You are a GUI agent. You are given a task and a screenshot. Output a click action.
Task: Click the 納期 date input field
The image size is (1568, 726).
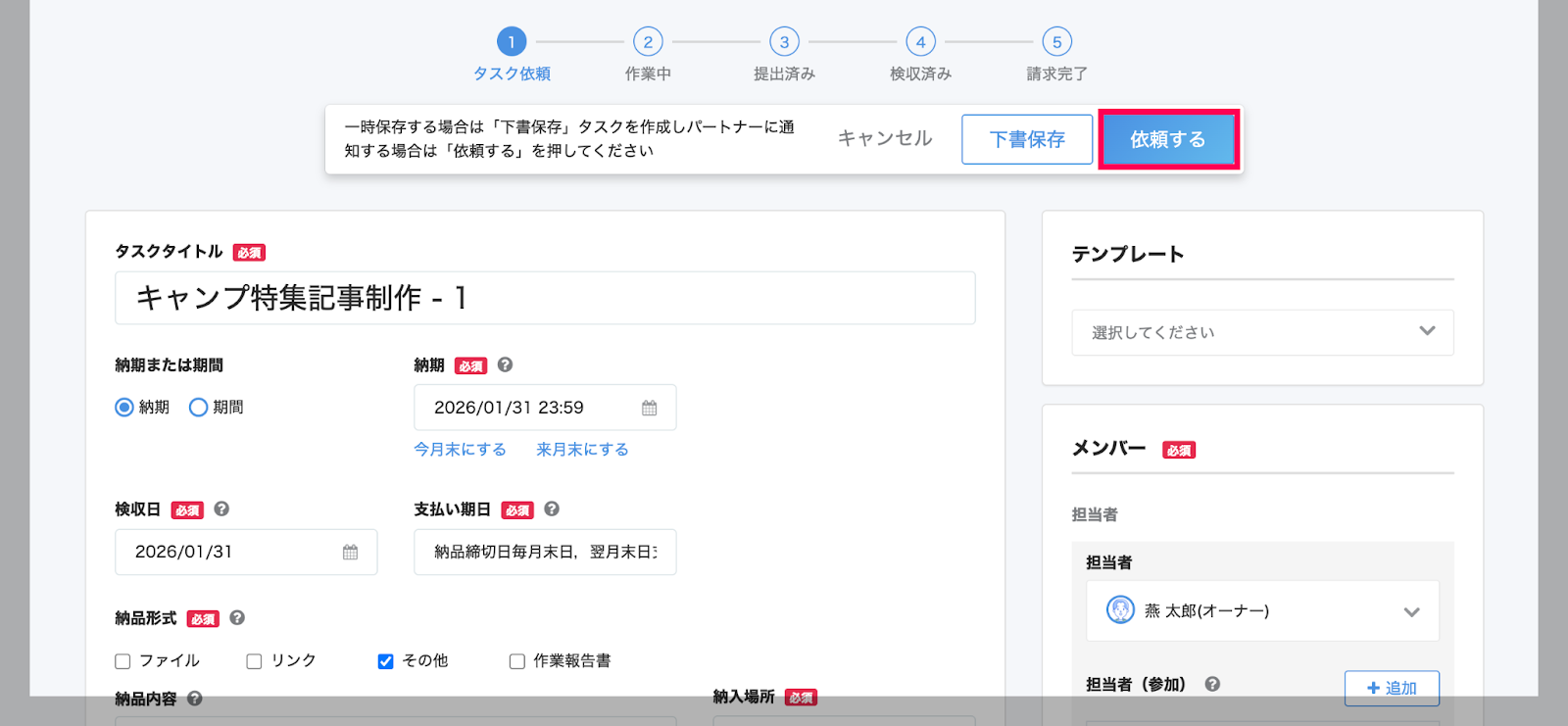point(545,408)
